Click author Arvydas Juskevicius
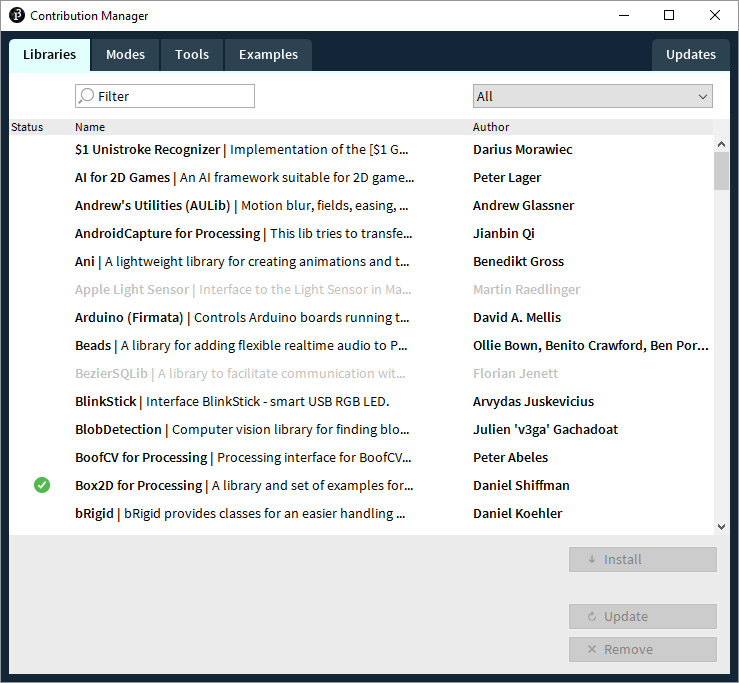 click(x=533, y=401)
